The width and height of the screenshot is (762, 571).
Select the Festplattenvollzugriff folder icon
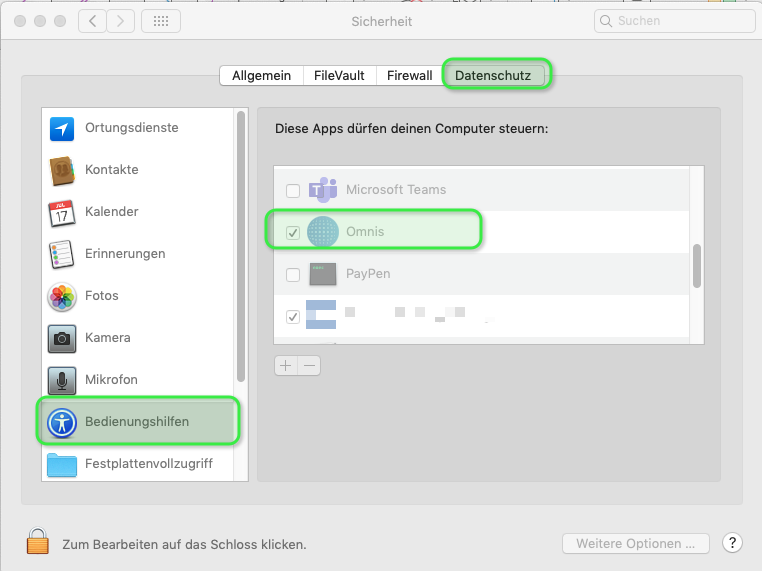coord(62,465)
